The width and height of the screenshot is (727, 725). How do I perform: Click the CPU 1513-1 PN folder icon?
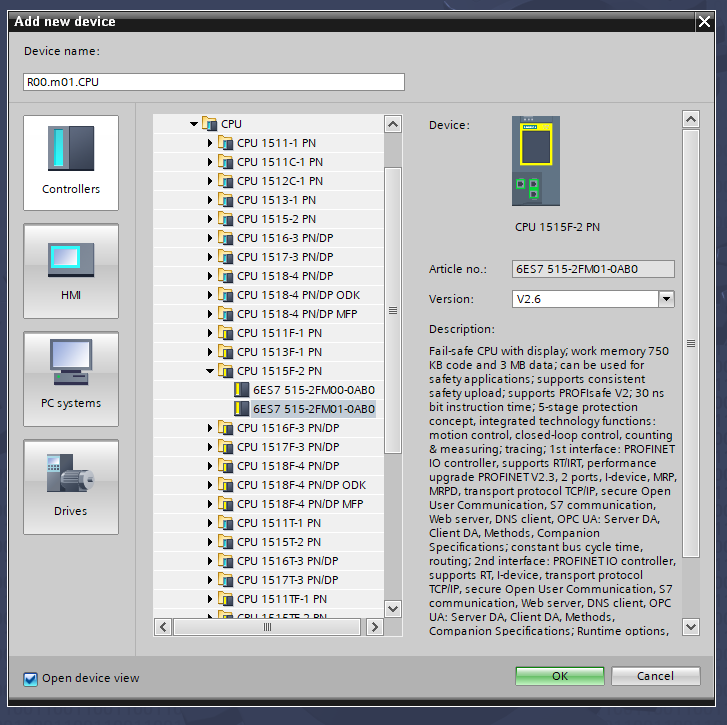(225, 200)
